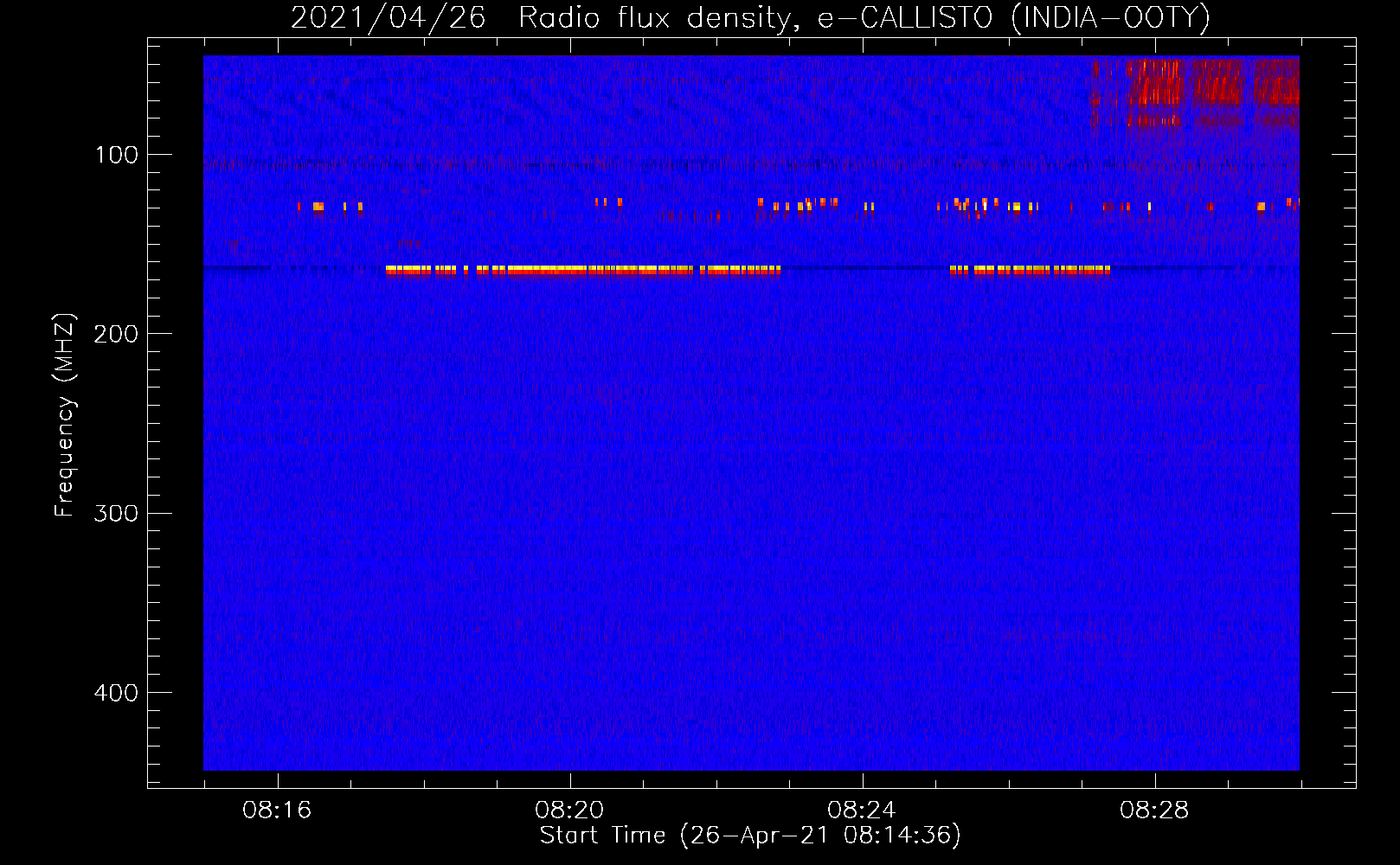1400x865 pixels.
Task: Click the 100 MHz frequency tick label
Action: coord(117,155)
